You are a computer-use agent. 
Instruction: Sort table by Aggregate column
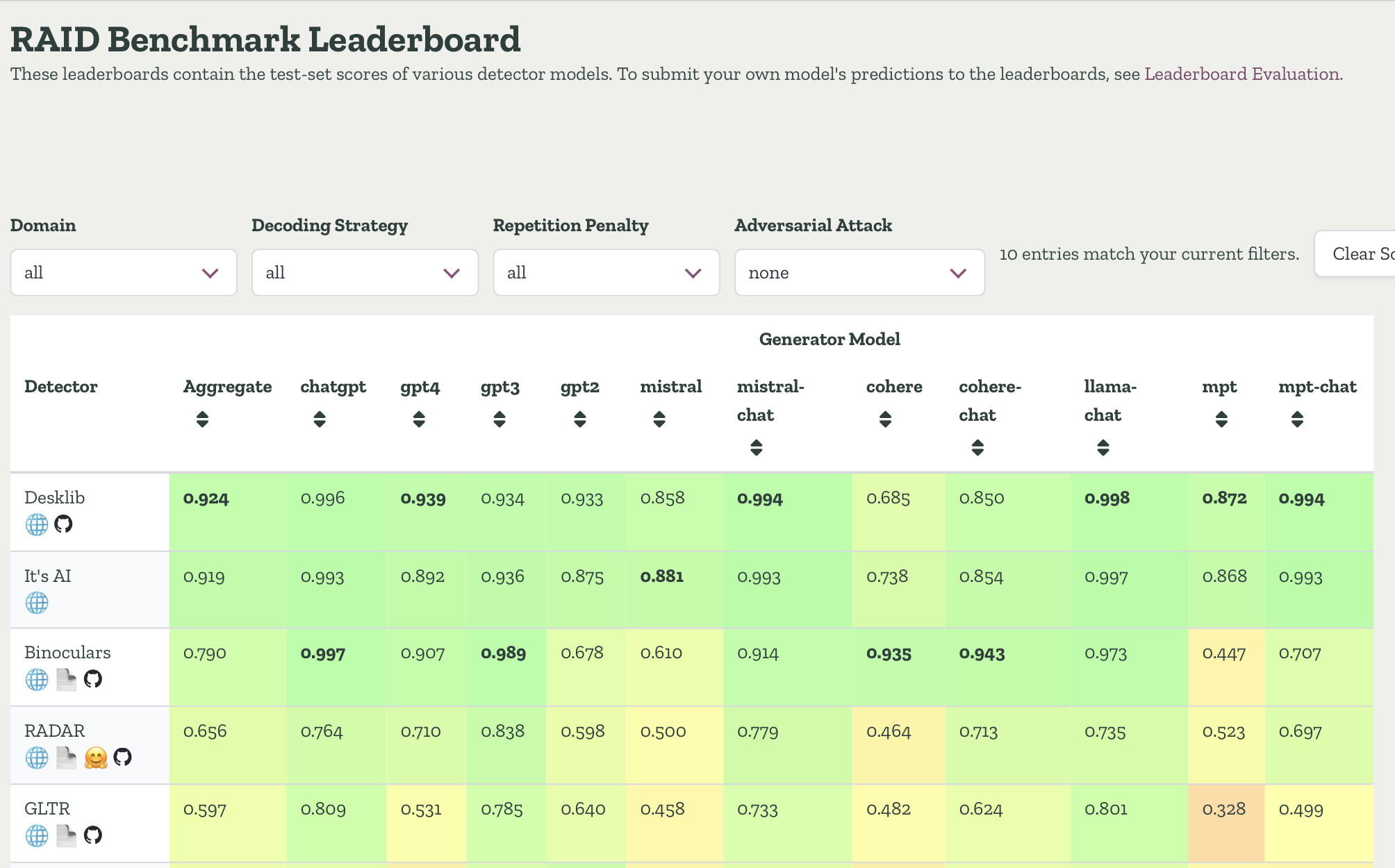[x=202, y=419]
